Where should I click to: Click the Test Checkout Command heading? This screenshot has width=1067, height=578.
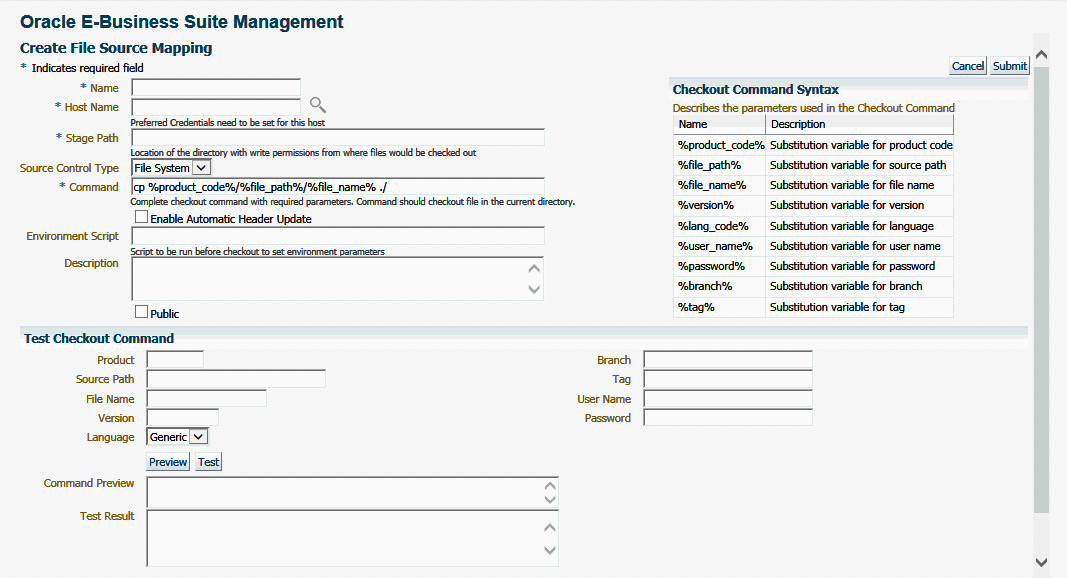pyautogui.click(x=99, y=338)
